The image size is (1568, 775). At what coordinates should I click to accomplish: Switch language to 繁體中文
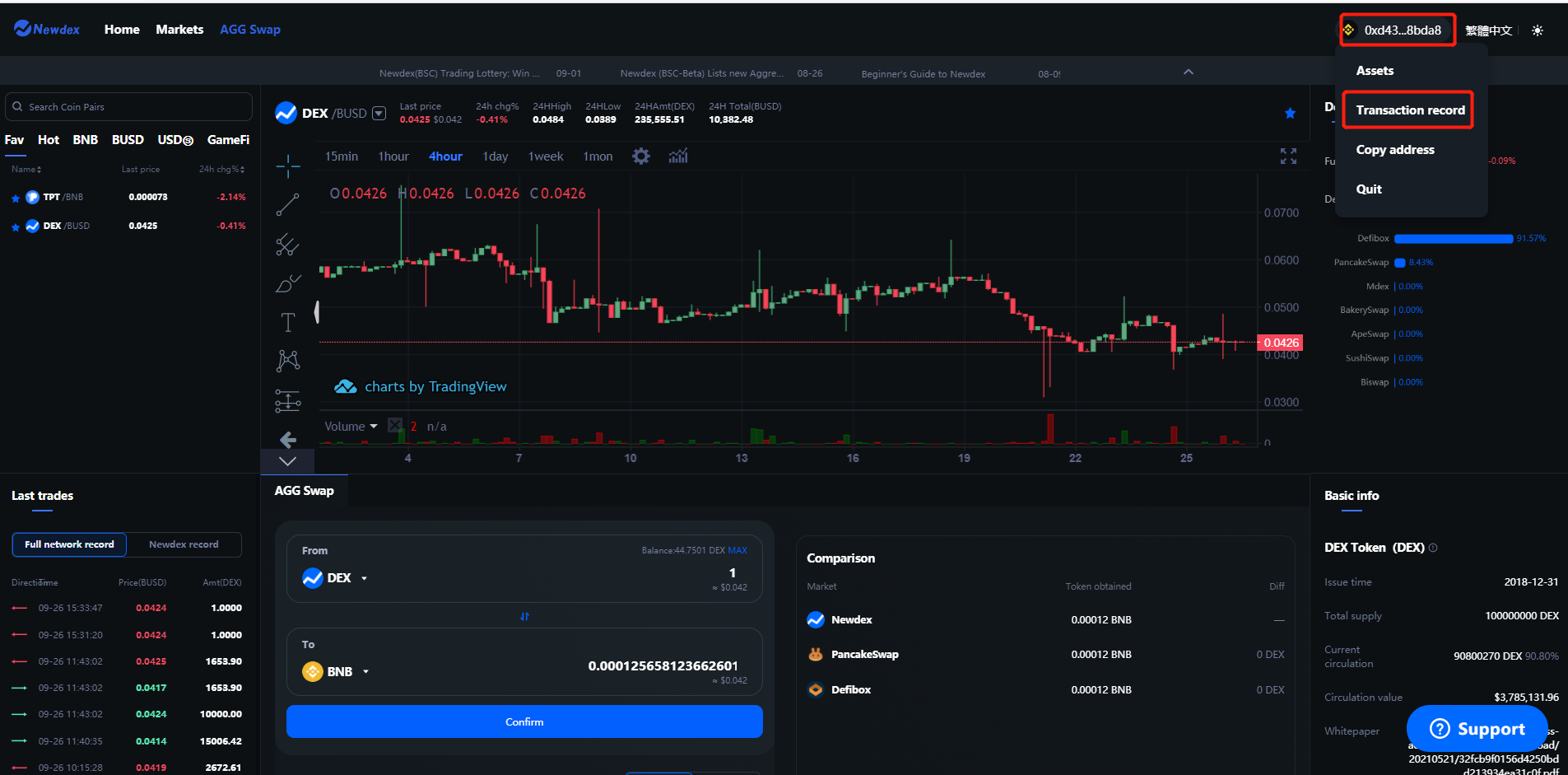point(1488,30)
